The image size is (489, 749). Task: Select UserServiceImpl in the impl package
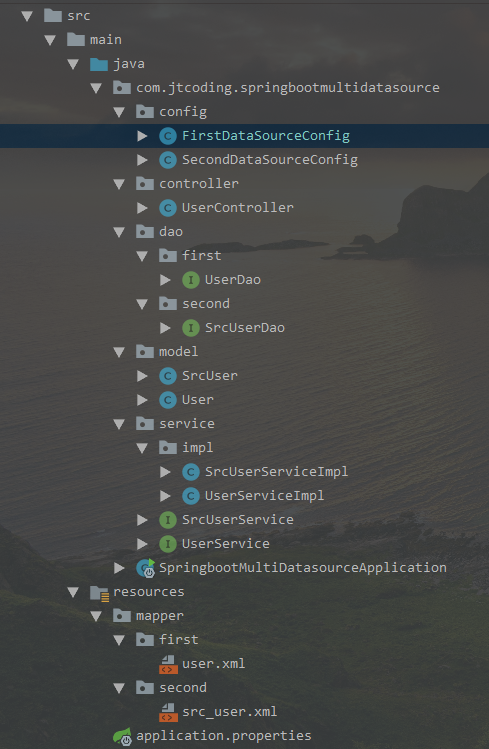click(264, 496)
